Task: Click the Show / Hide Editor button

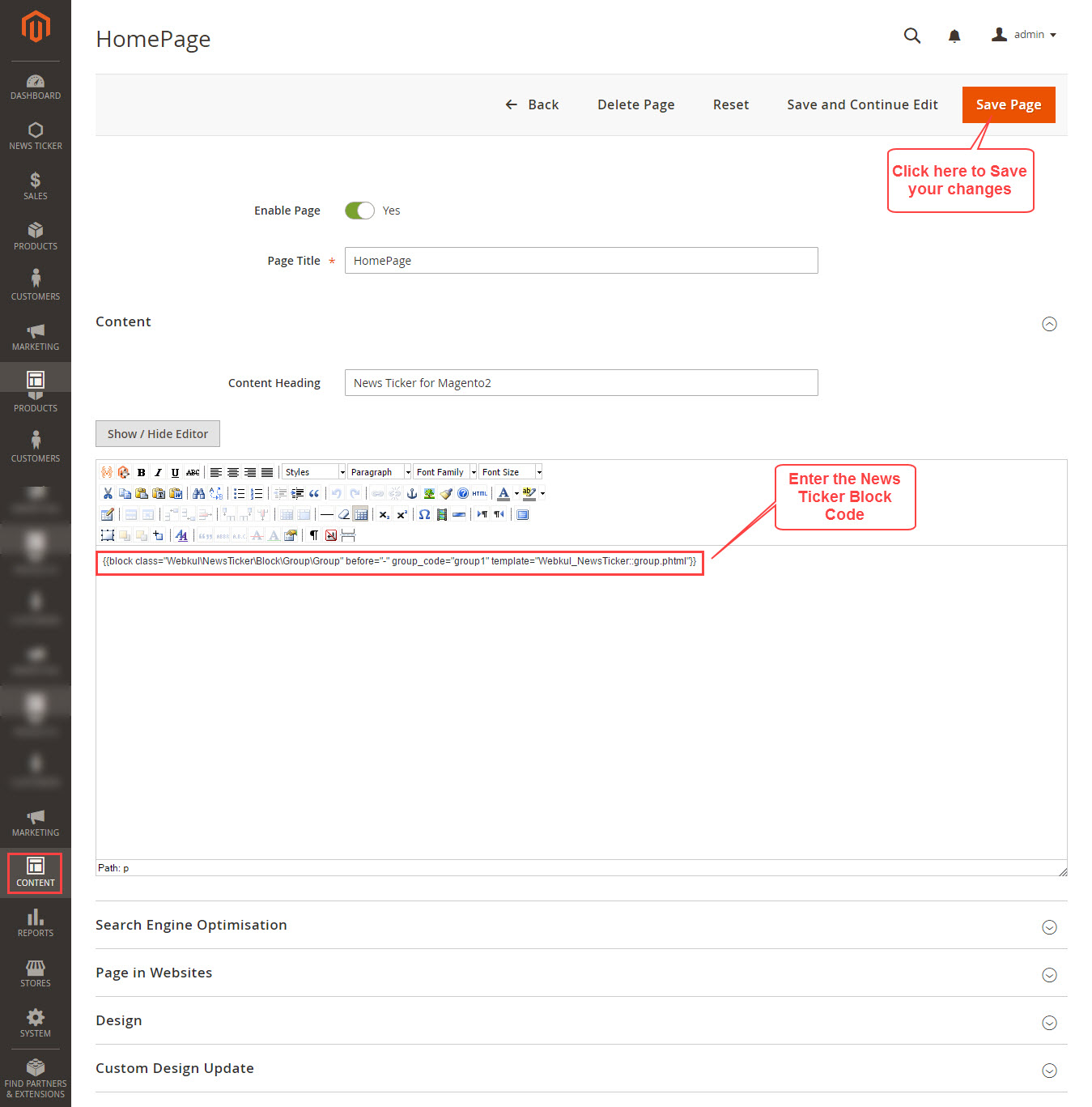Action: coord(158,434)
